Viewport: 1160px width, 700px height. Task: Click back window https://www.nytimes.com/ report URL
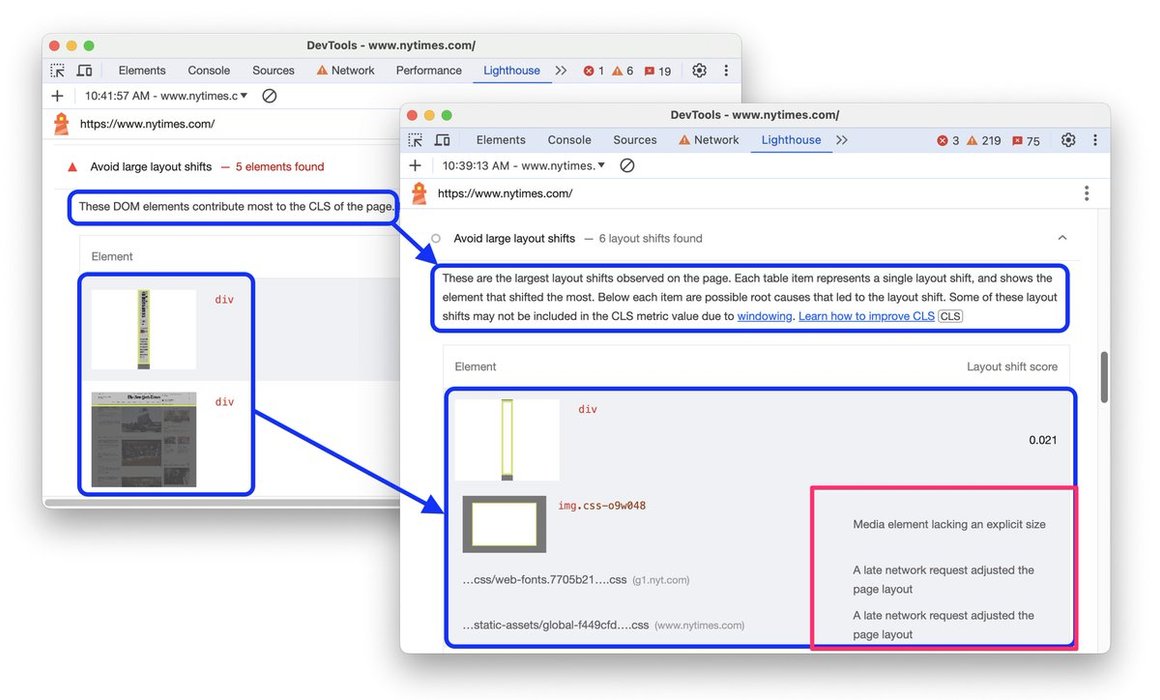coord(147,124)
